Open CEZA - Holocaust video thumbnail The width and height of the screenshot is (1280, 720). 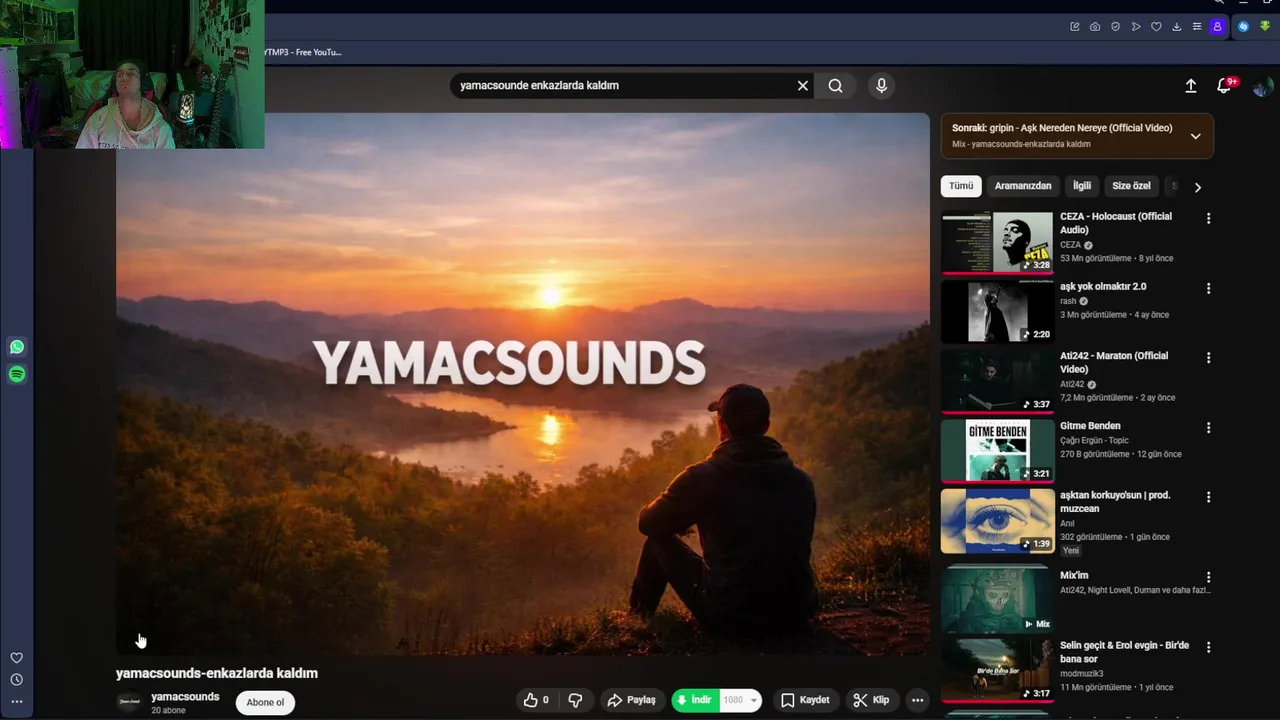tap(997, 242)
